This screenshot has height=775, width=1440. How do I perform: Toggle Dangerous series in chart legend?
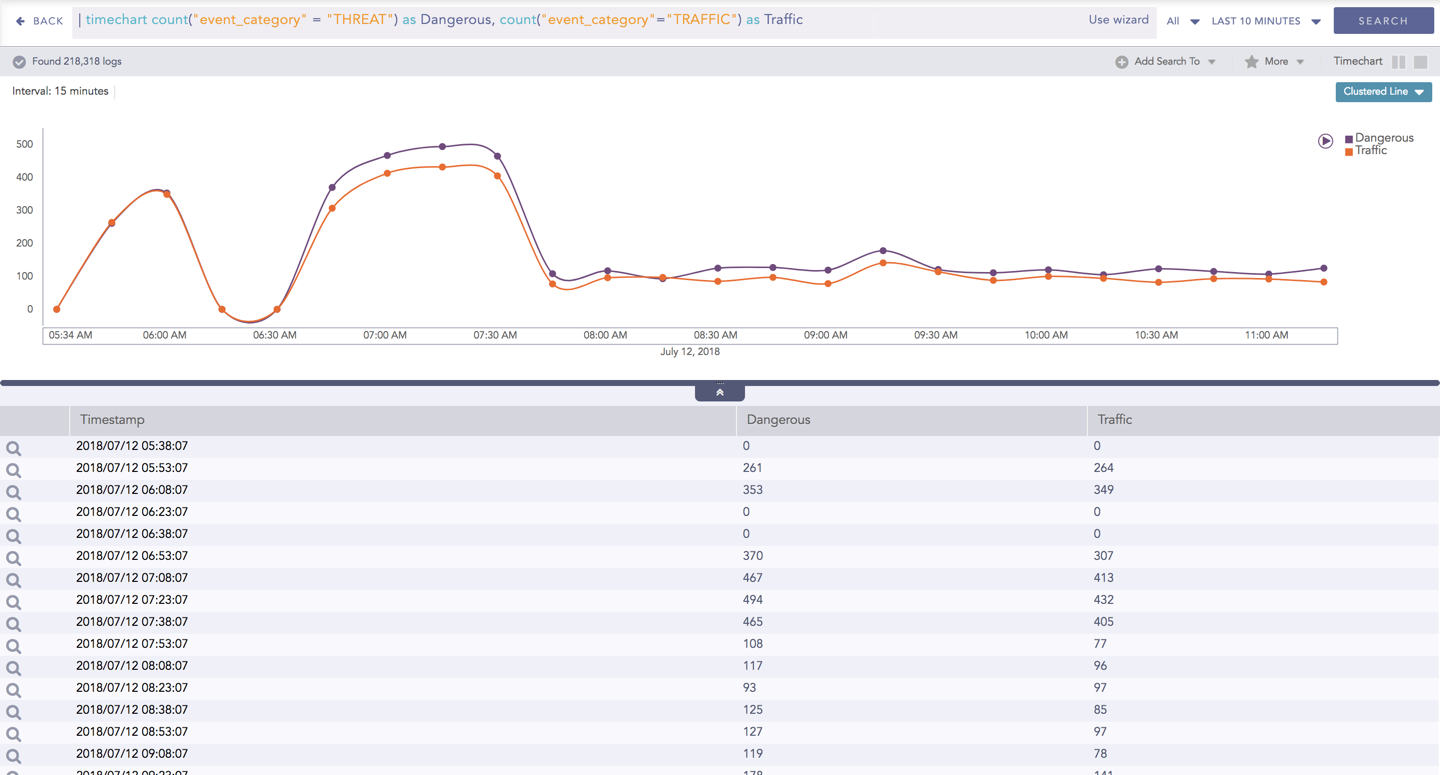point(1383,138)
